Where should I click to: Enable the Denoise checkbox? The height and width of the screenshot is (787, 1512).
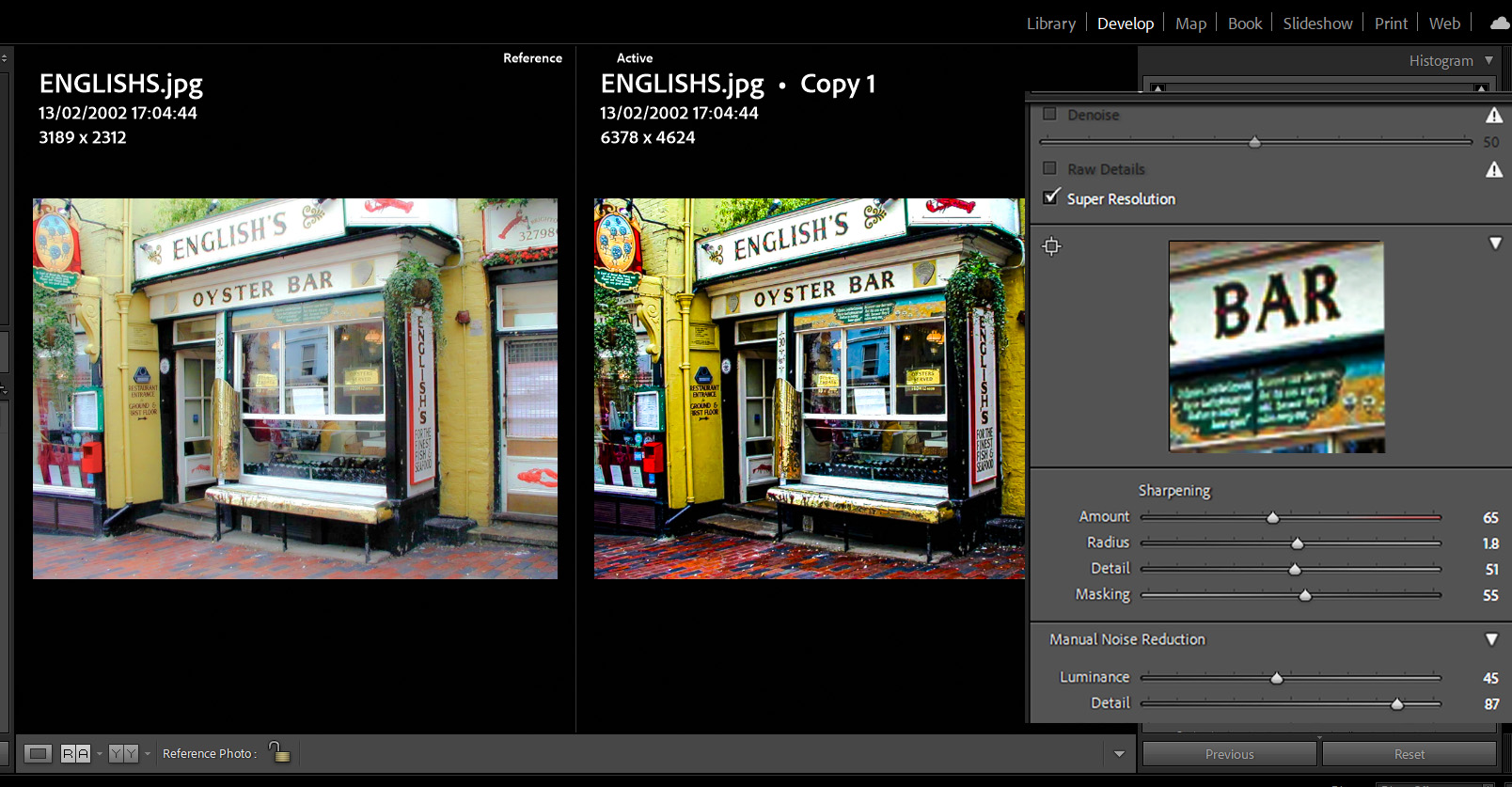[x=1050, y=114]
